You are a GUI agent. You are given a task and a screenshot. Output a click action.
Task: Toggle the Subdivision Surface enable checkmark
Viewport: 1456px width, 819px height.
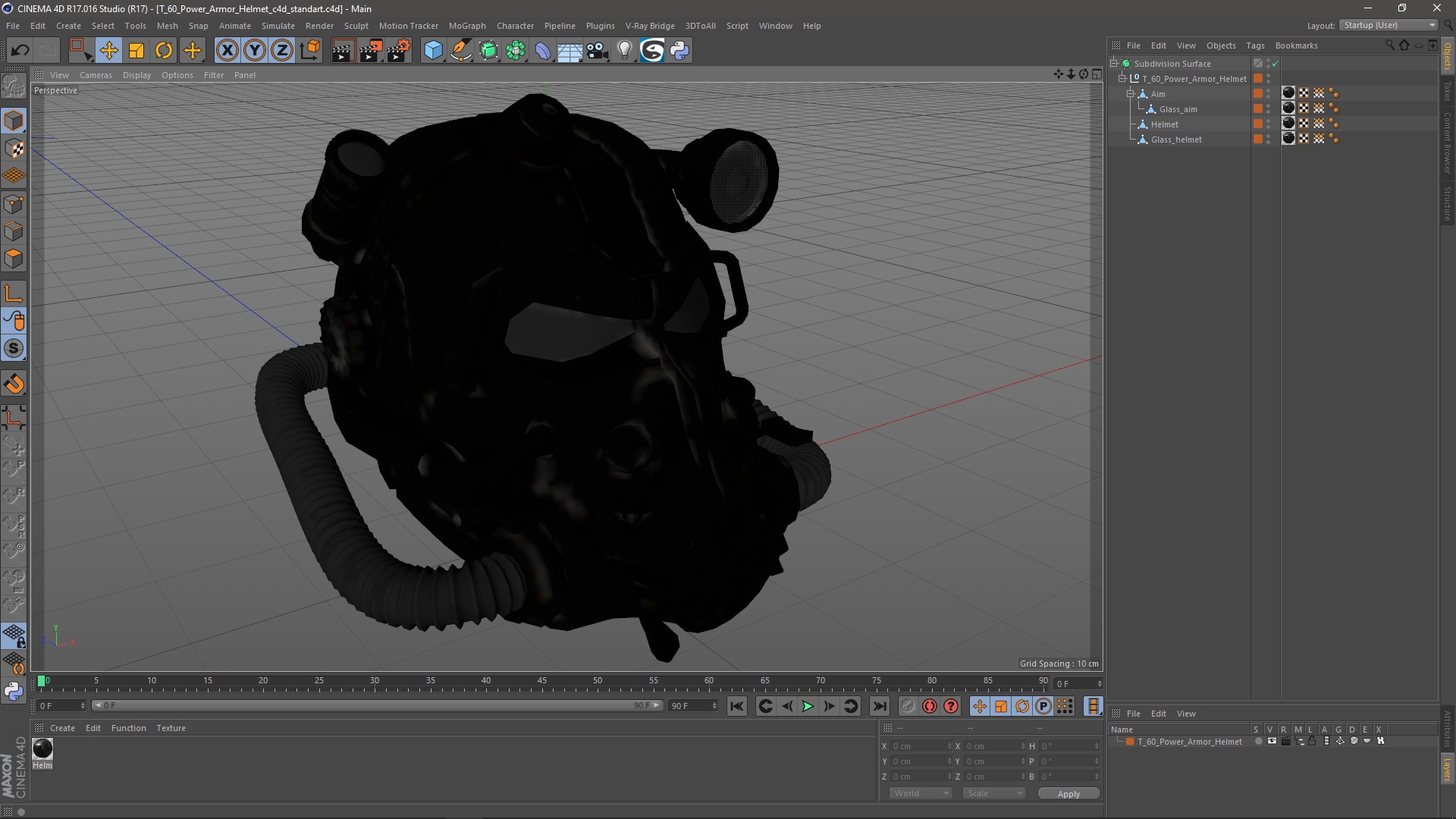click(x=1276, y=64)
